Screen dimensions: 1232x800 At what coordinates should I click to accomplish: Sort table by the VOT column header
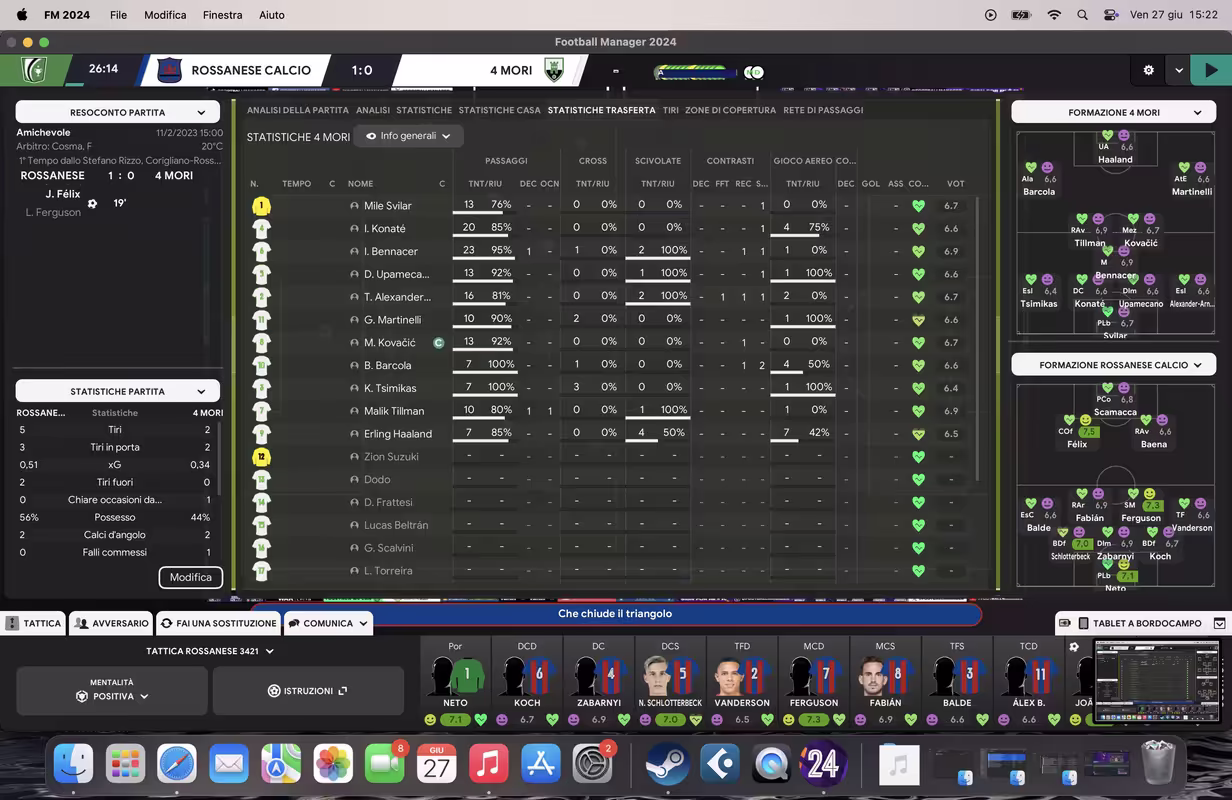[955, 184]
